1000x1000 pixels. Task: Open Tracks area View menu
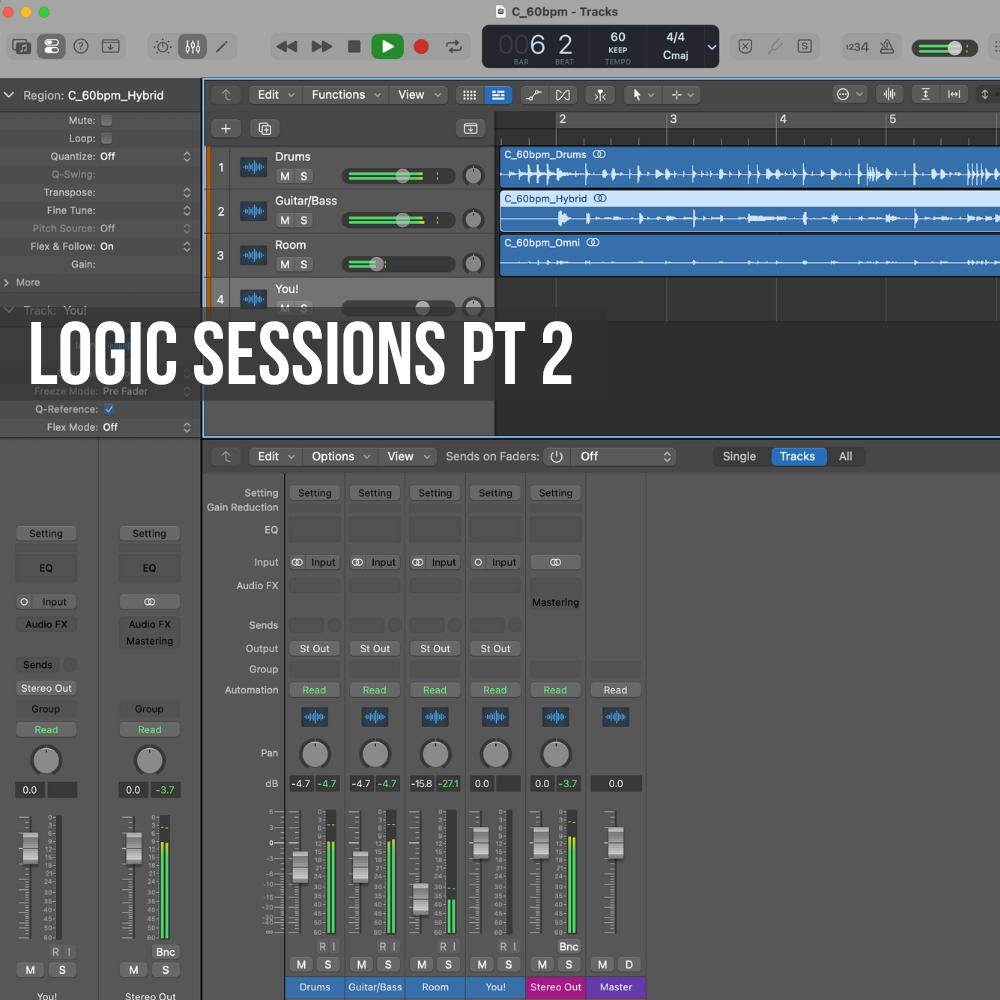(419, 95)
